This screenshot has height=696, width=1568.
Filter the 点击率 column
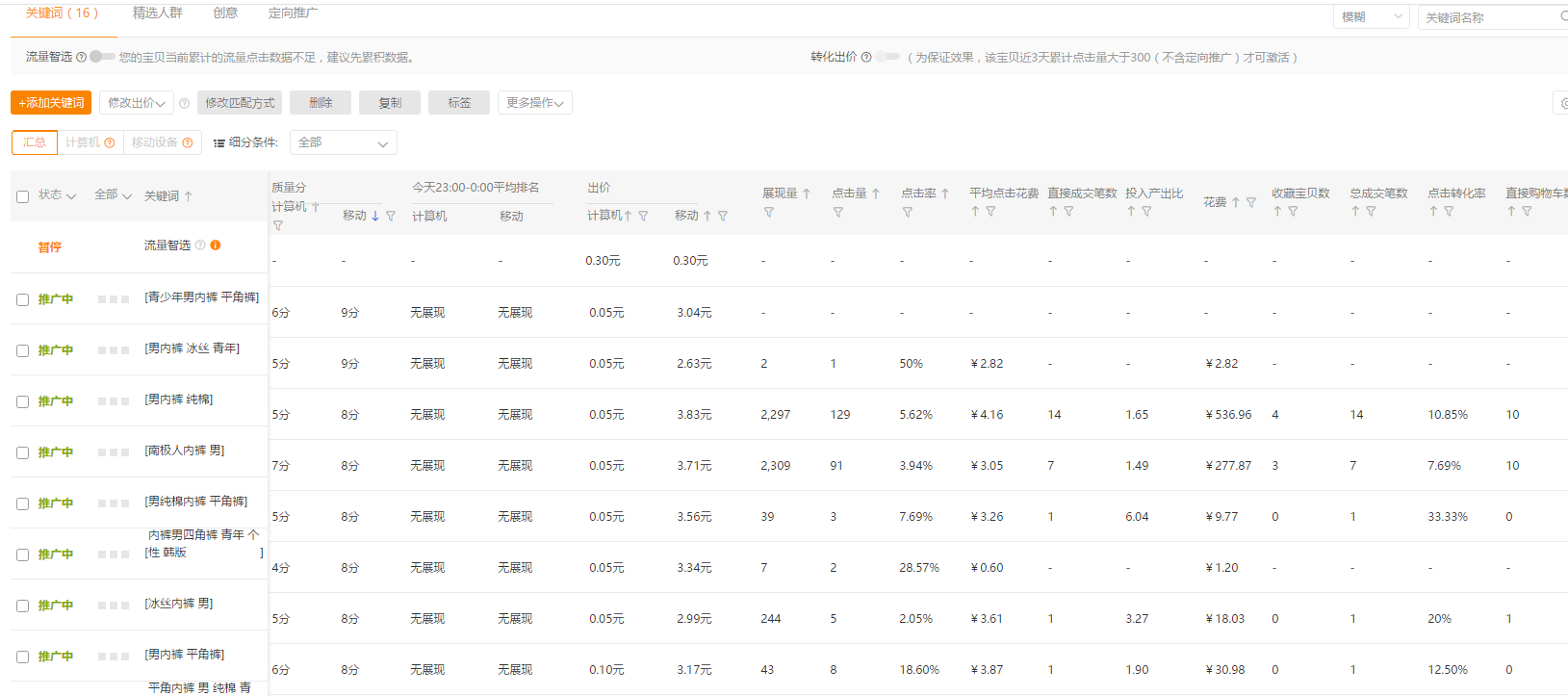908,213
